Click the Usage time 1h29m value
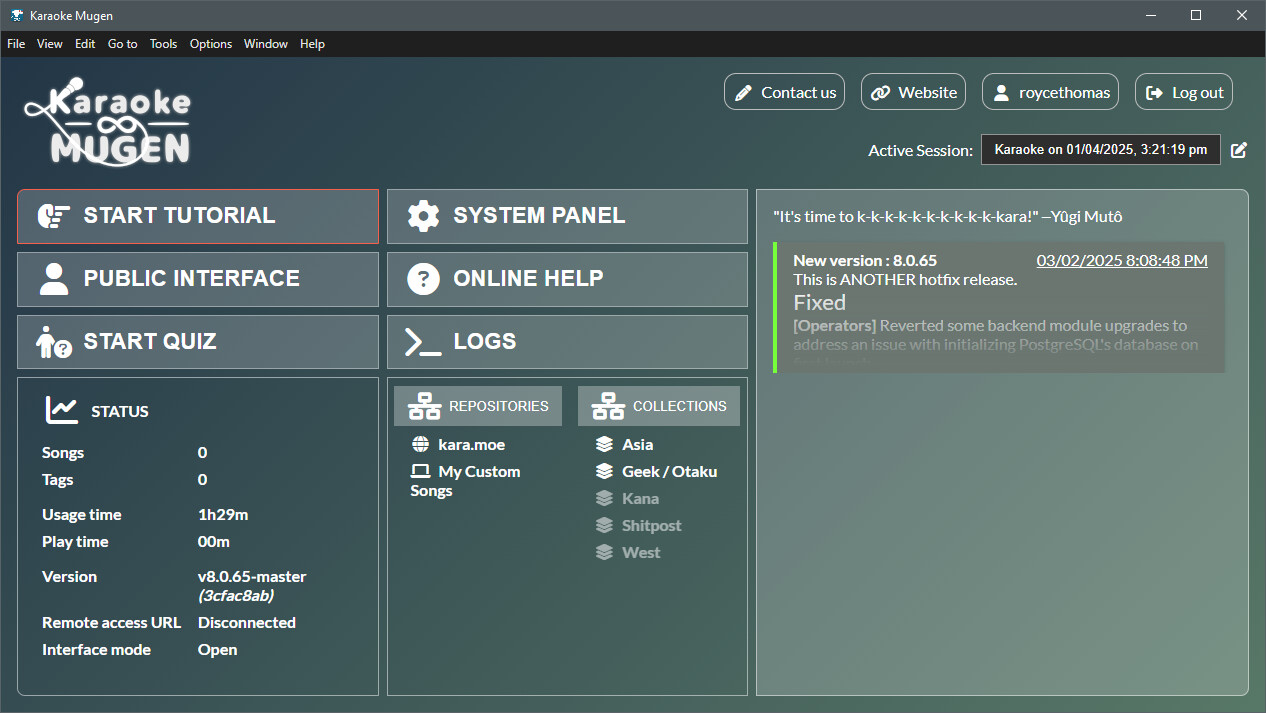This screenshot has width=1266, height=713. 223,514
